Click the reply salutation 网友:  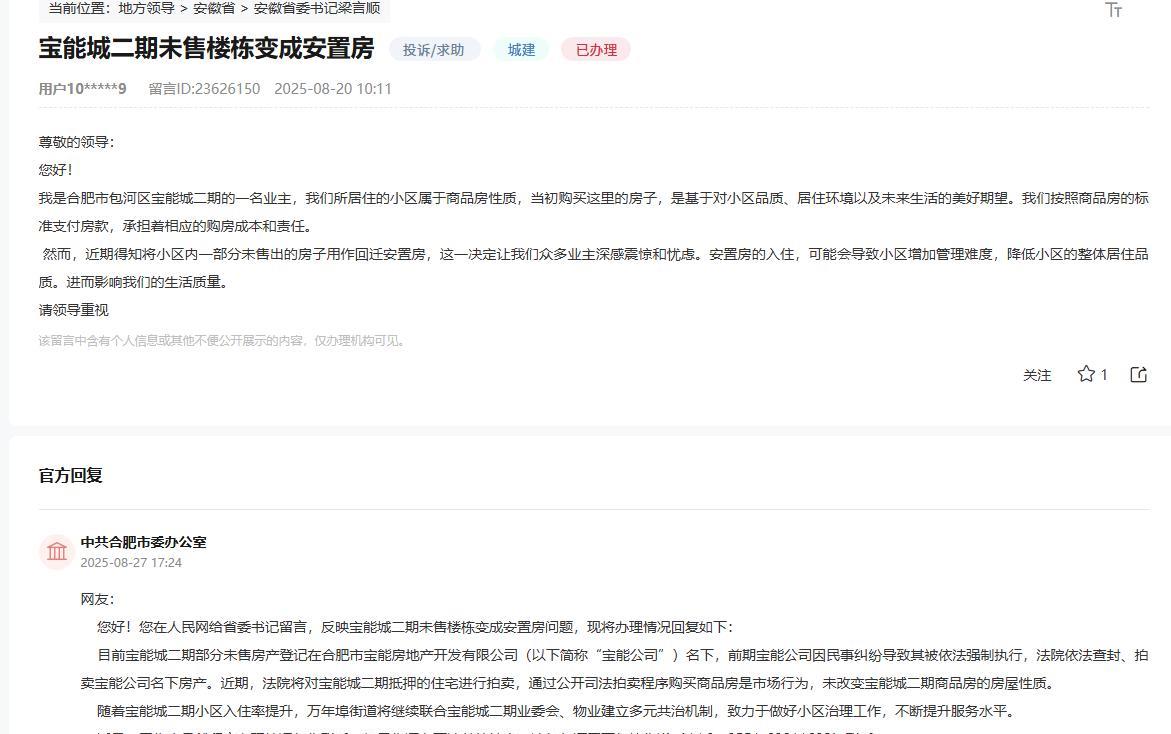(x=97, y=600)
